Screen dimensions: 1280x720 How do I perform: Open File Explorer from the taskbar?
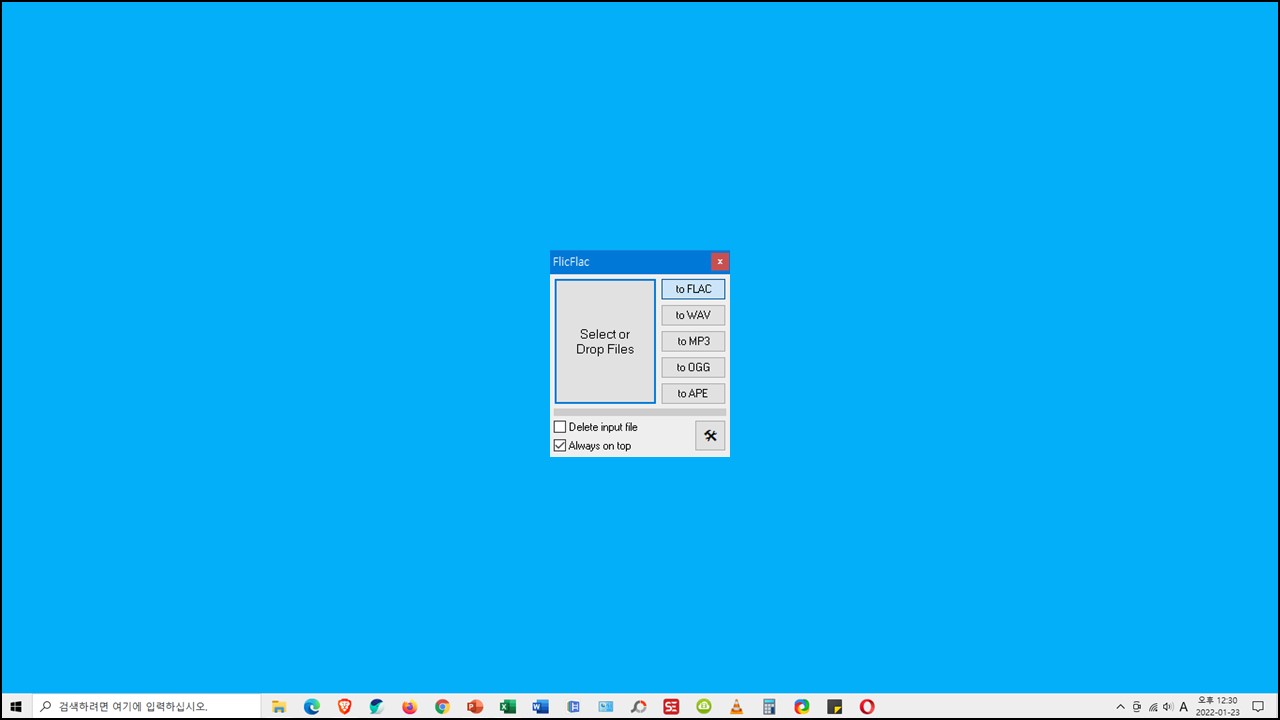click(x=279, y=706)
